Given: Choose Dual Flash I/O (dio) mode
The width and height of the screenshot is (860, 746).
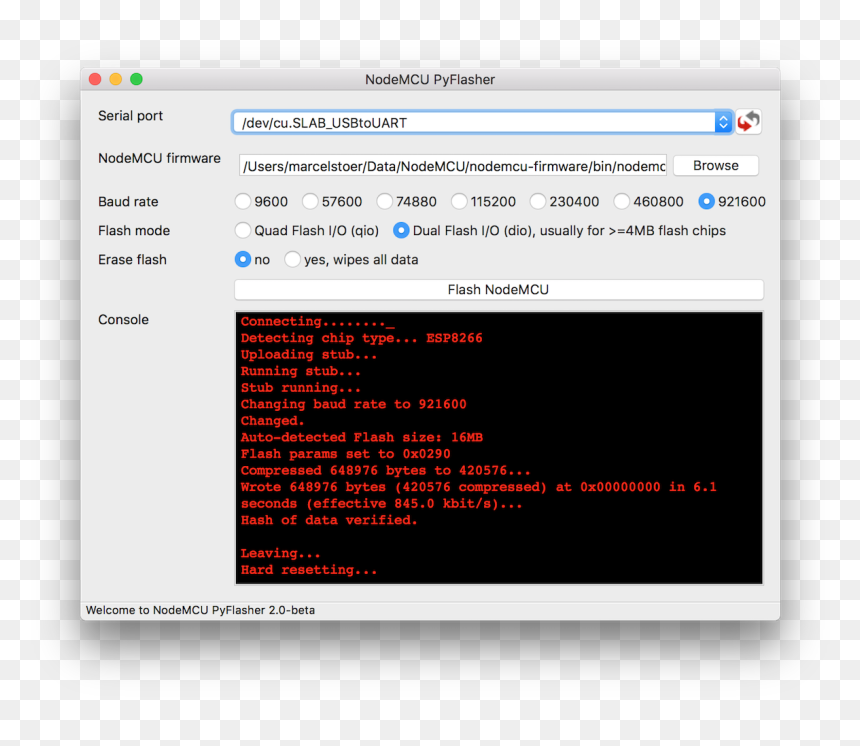Looking at the screenshot, I should click(559, 230).
